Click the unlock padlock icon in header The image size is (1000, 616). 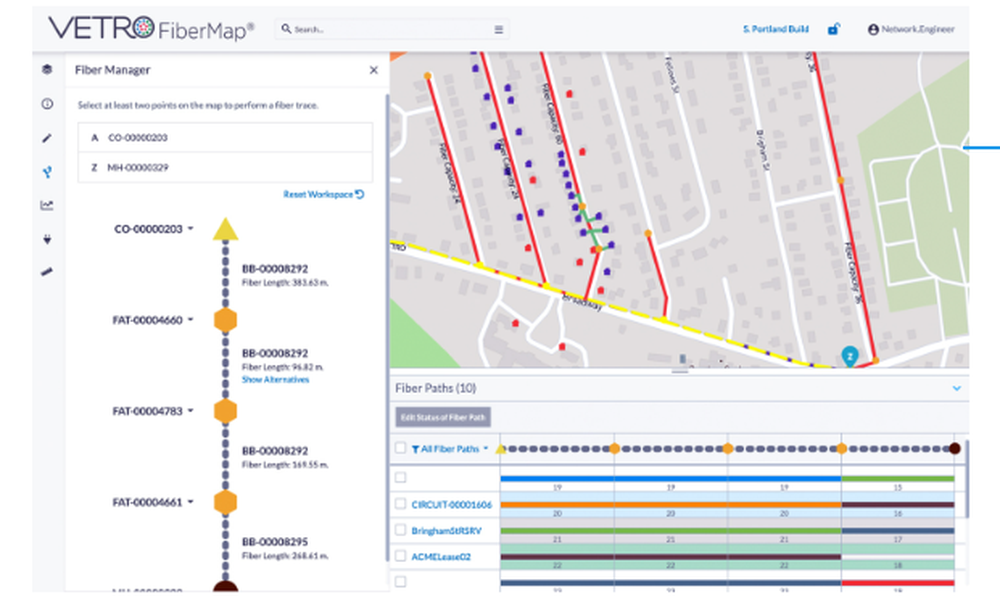coord(834,29)
